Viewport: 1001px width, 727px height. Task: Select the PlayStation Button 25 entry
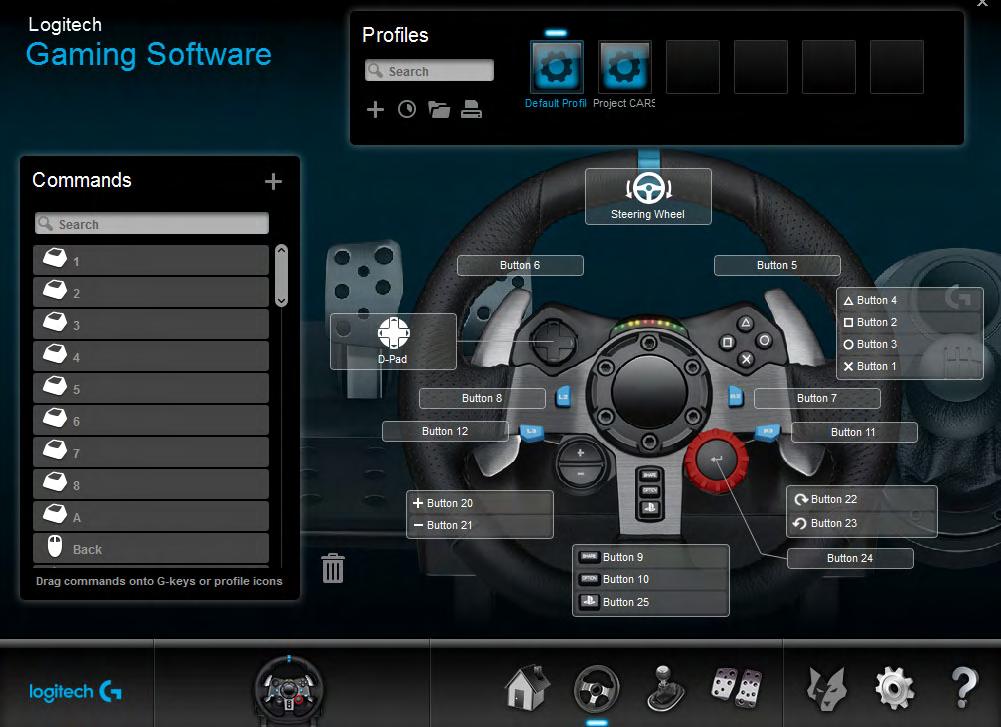point(651,602)
